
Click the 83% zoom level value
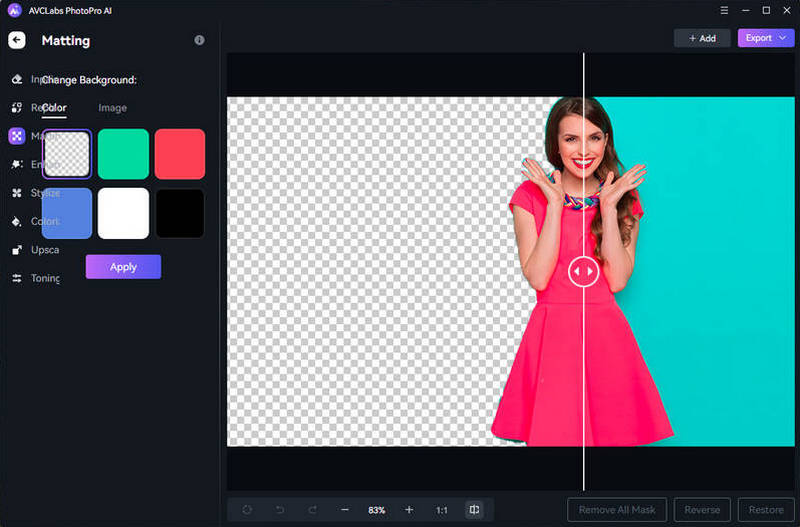coord(377,510)
